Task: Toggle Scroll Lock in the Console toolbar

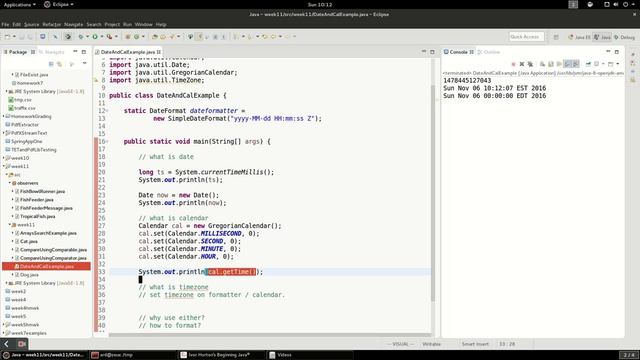Action: point(551,64)
